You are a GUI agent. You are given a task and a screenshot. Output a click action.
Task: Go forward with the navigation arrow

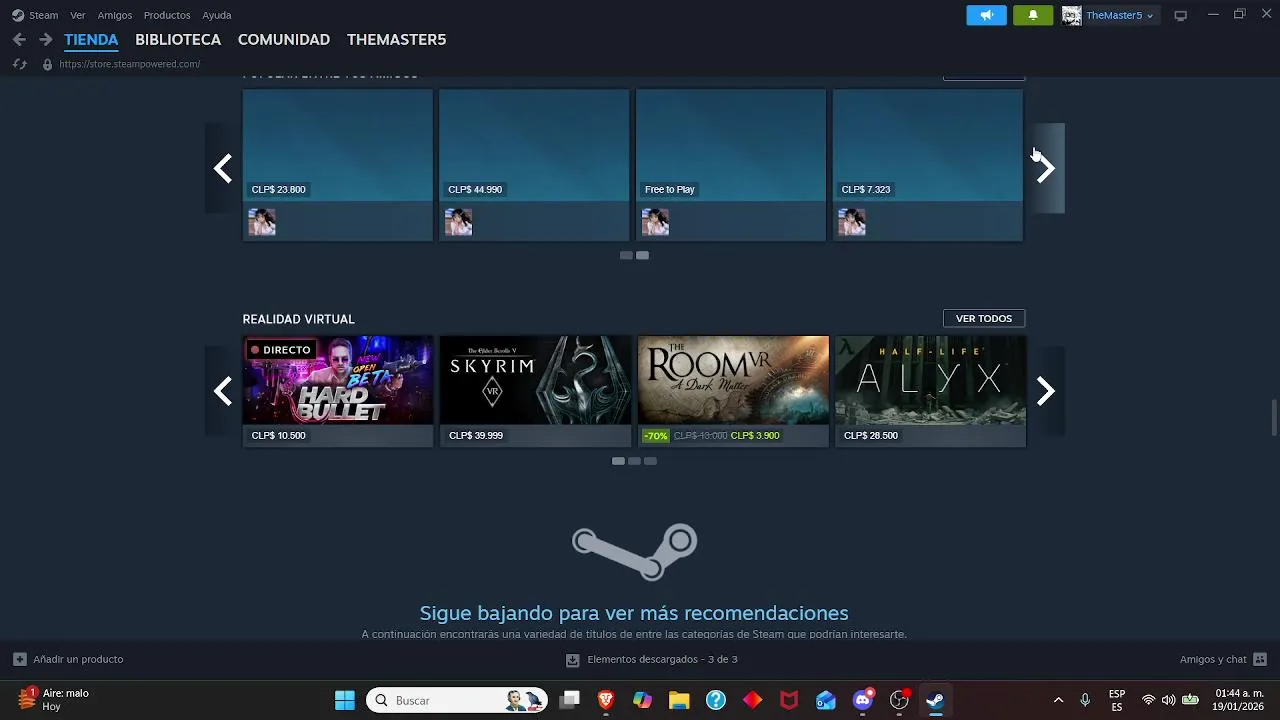45,39
